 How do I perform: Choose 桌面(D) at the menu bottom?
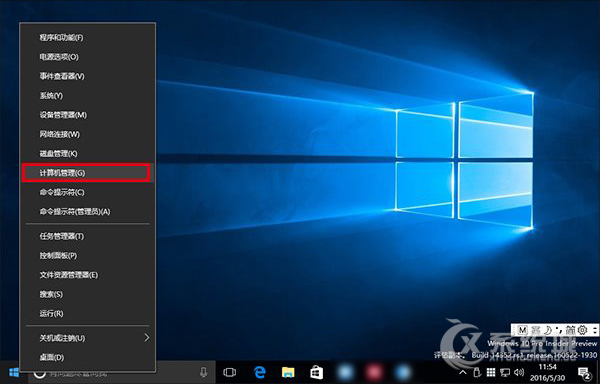[x=88, y=357]
